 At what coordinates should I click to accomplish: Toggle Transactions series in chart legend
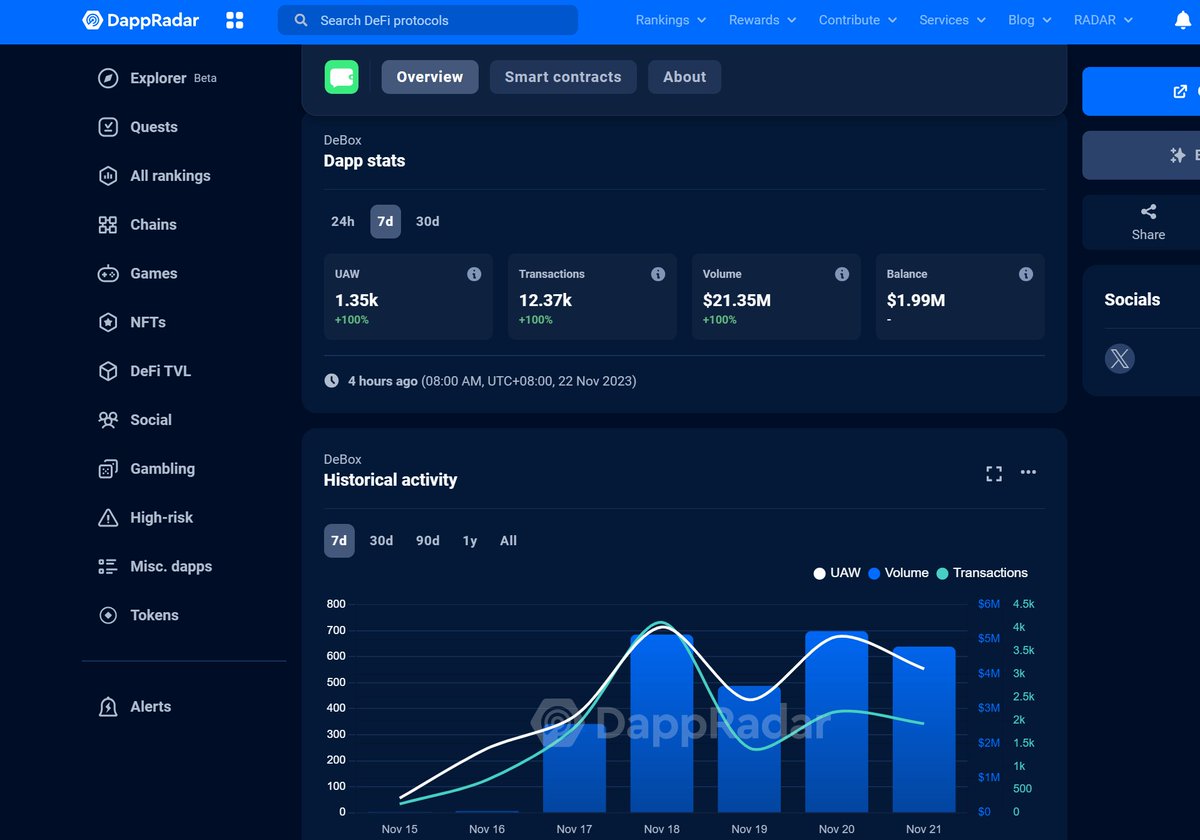pyautogui.click(x=981, y=573)
